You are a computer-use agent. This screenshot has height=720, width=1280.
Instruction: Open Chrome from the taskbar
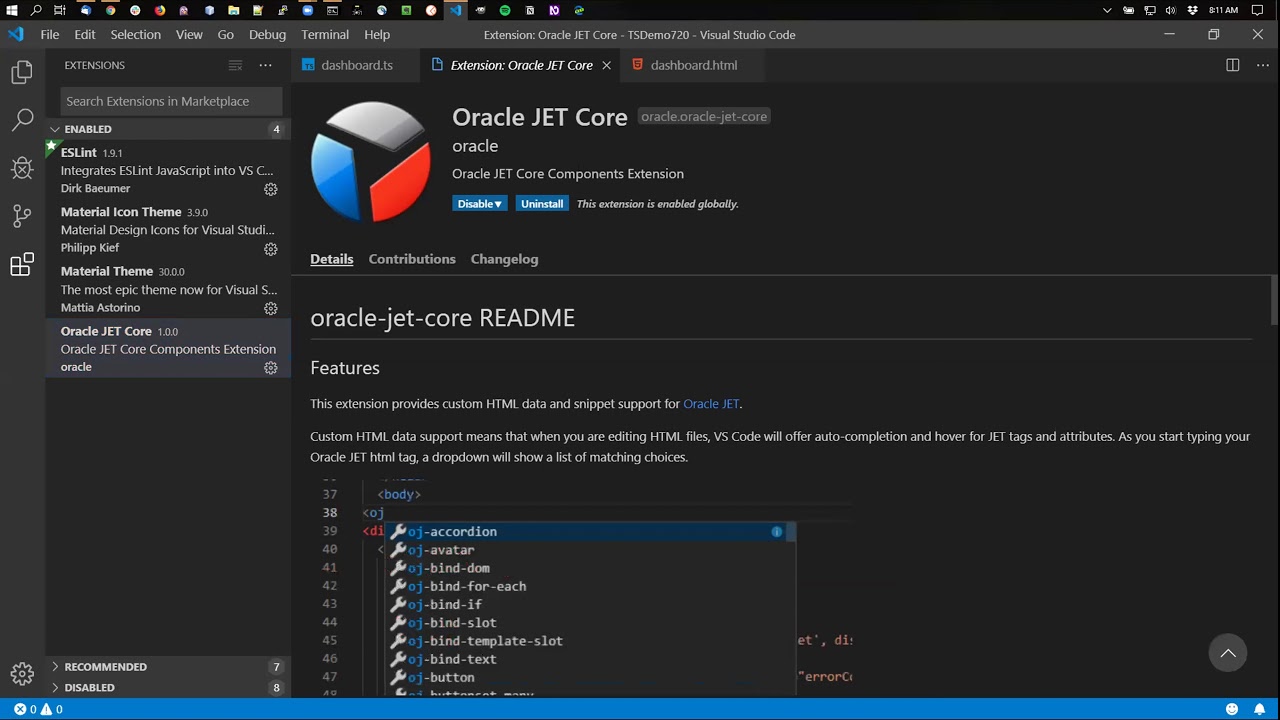(x=110, y=10)
